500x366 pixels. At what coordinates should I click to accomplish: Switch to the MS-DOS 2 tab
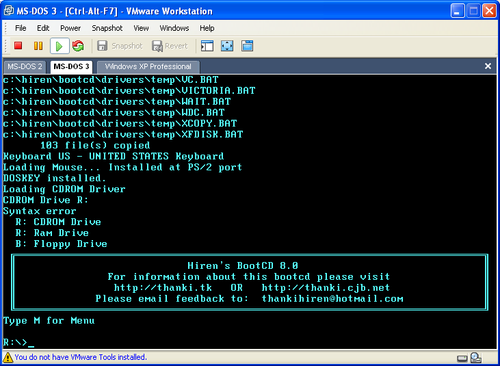point(25,67)
